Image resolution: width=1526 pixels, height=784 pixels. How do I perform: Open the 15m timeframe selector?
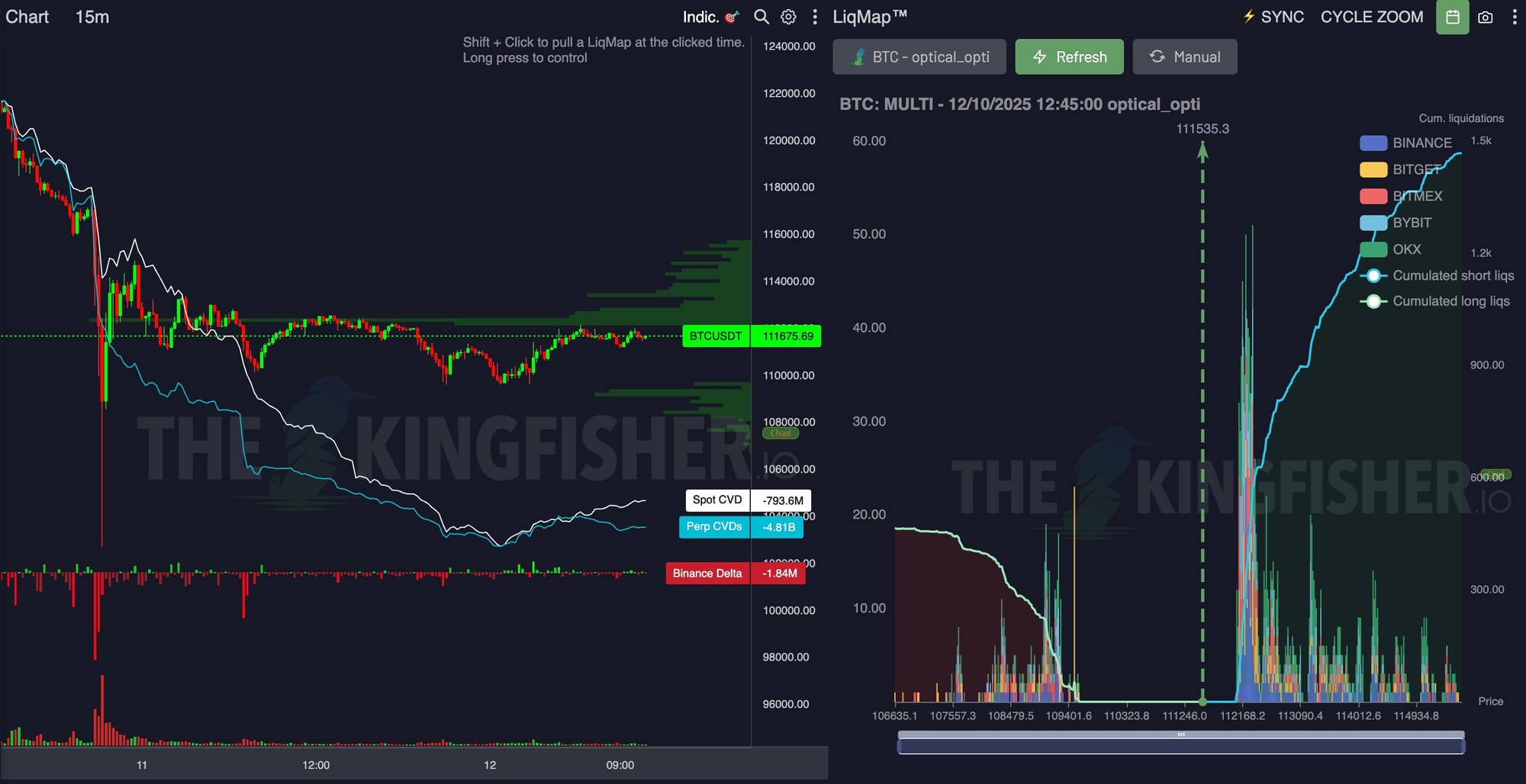(92, 17)
